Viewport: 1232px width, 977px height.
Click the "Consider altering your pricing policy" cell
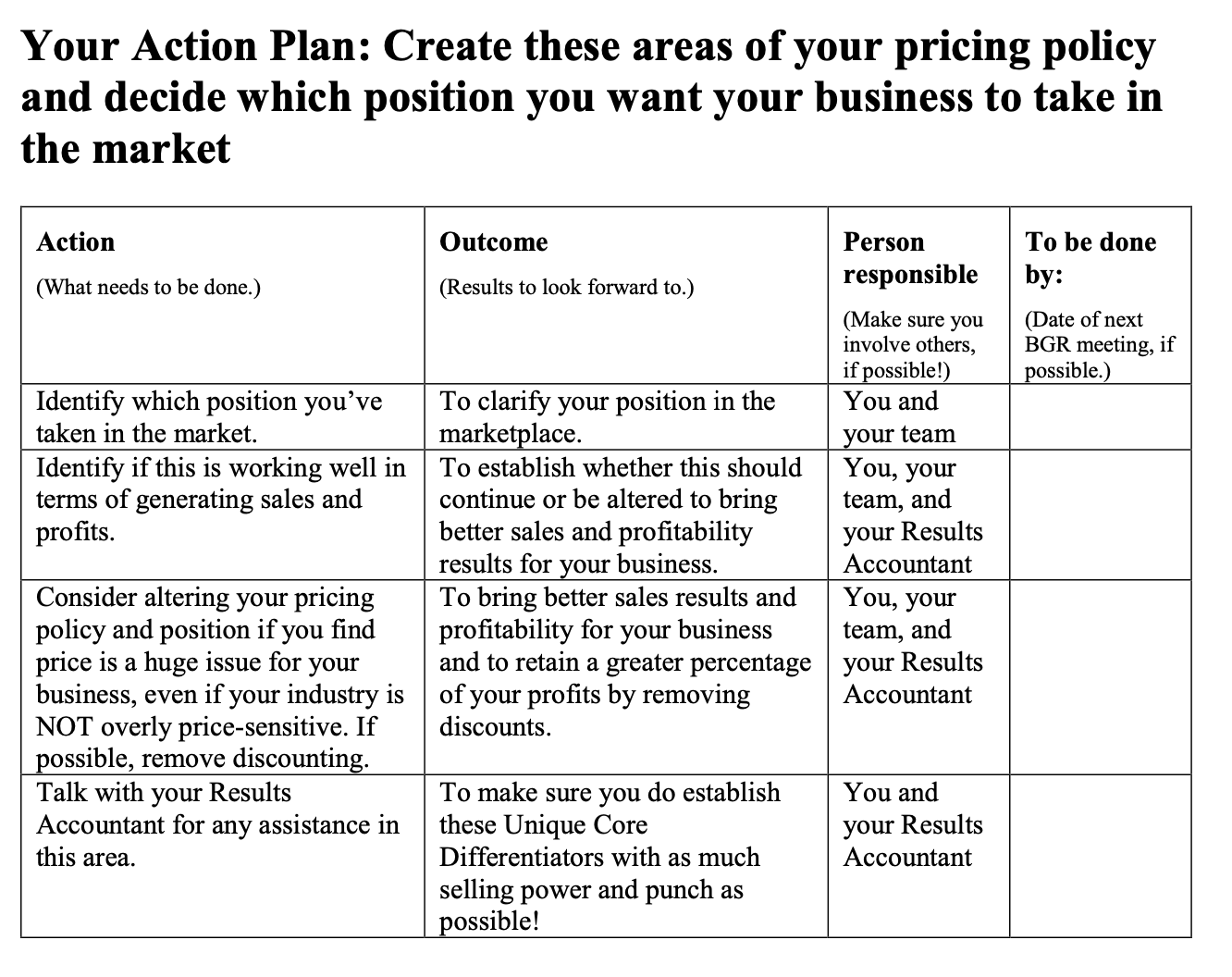point(219,677)
